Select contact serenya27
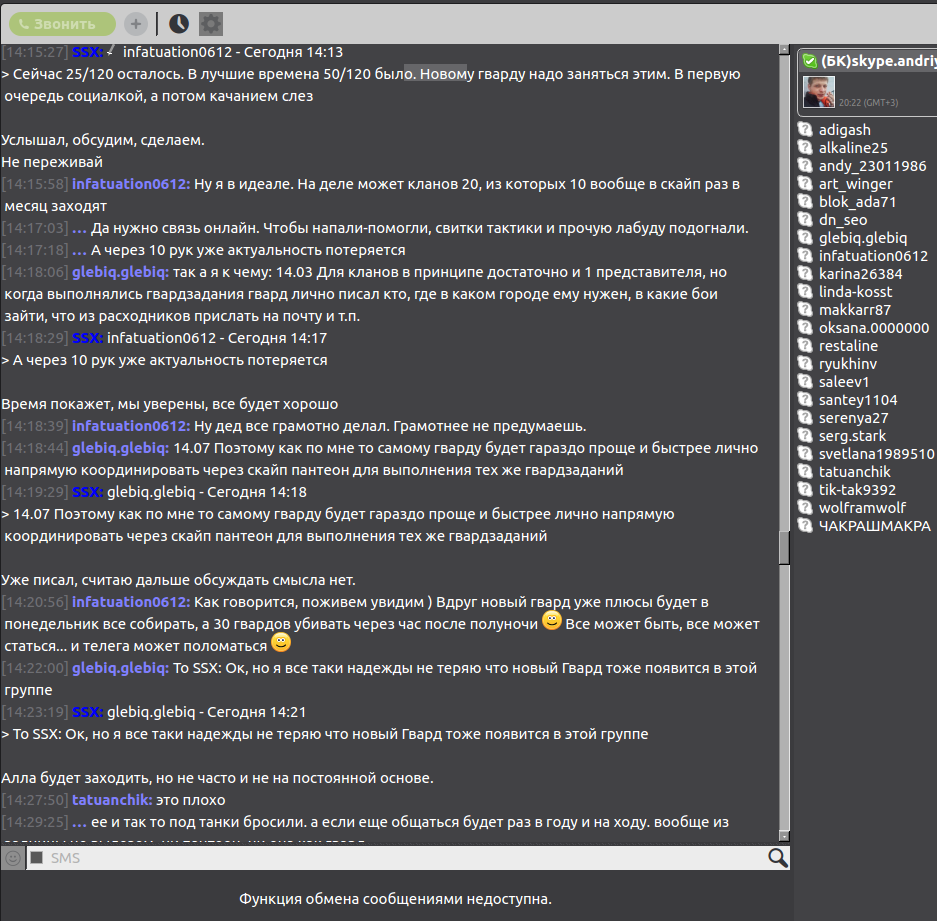The width and height of the screenshot is (937, 921). coord(853,418)
